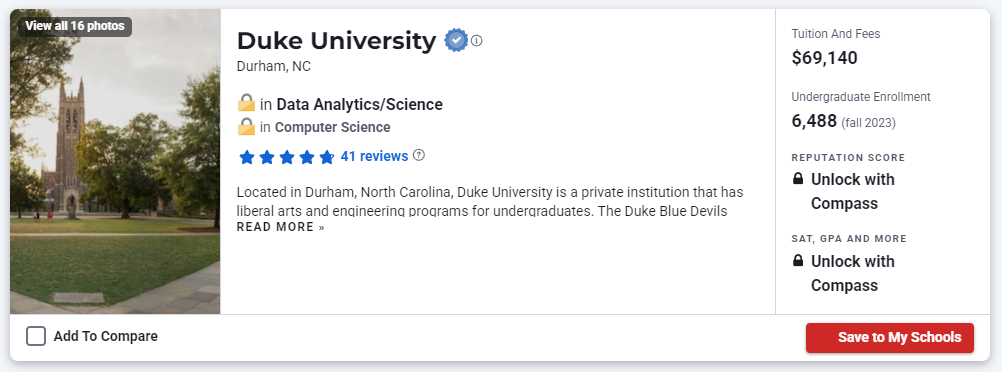1002x372 pixels.
Task: Click the padlock icon under Reputation Score
Action: (798, 179)
